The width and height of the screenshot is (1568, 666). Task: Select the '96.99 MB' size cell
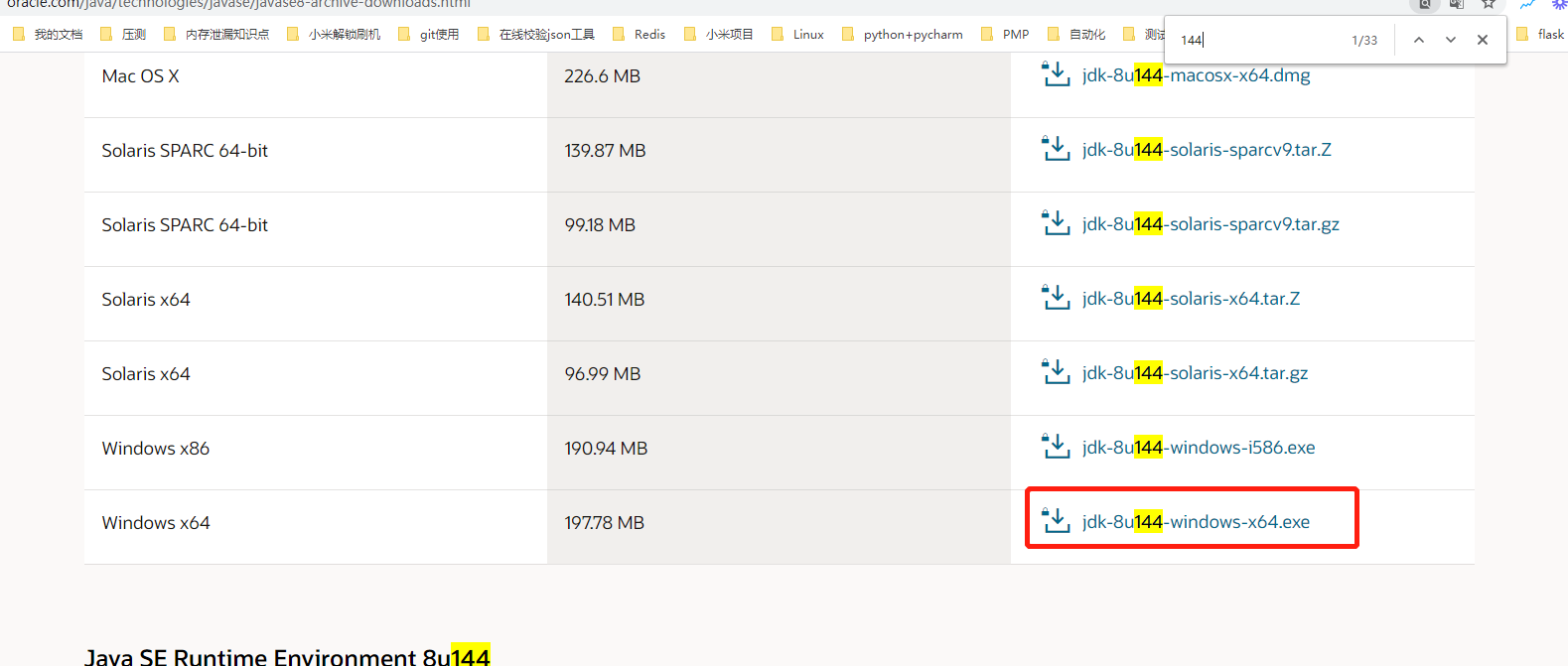(779, 378)
